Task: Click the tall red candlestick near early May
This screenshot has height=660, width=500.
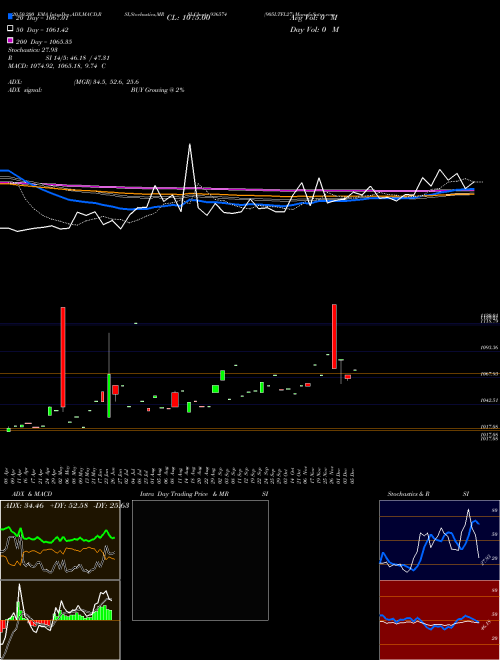Action: pyautogui.click(x=63, y=357)
